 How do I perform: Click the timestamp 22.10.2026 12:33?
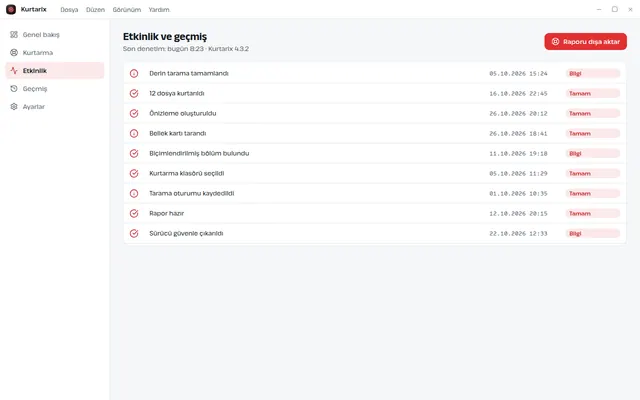518,233
